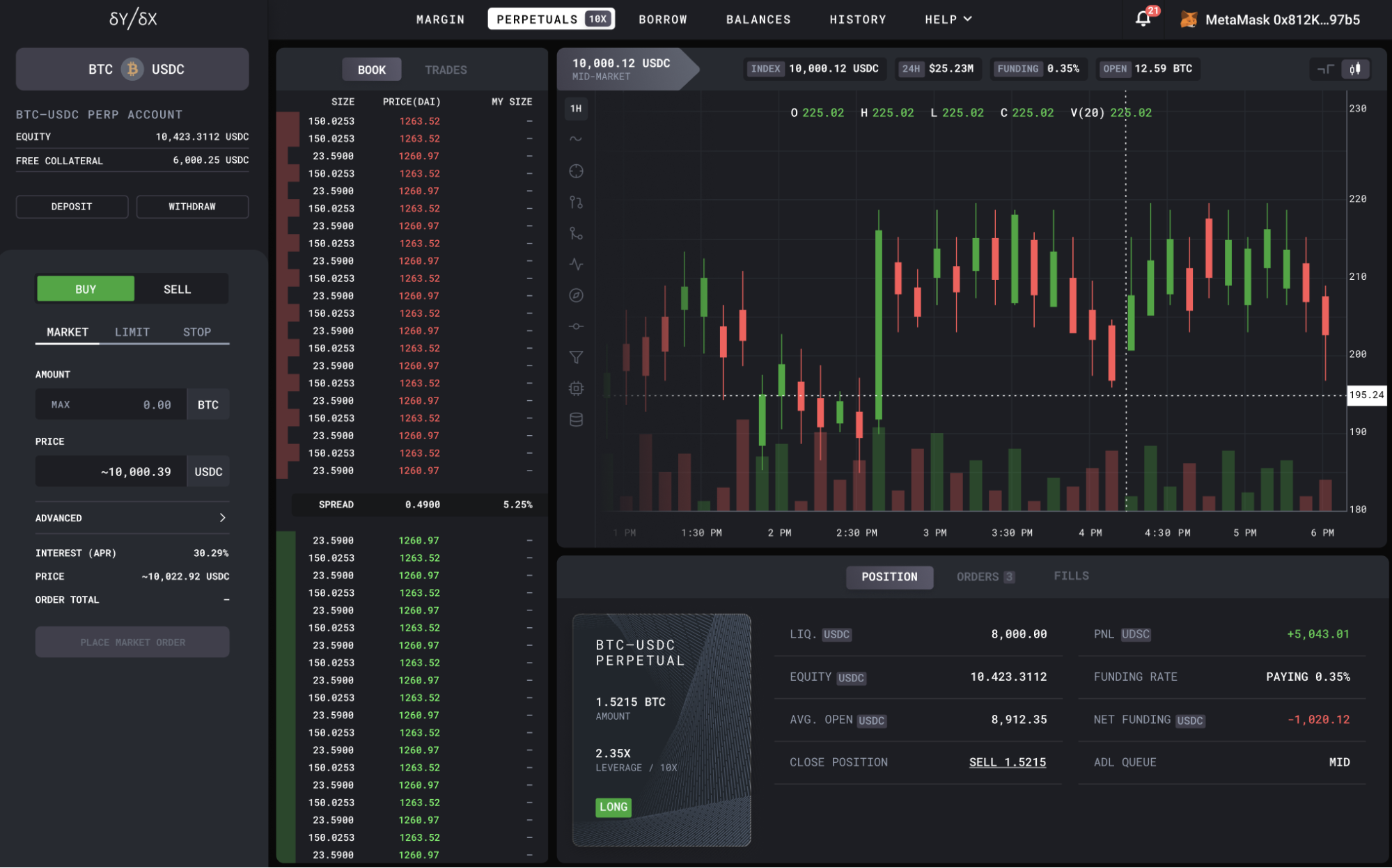
Task: Open the HELP dropdown menu
Action: pos(948,19)
